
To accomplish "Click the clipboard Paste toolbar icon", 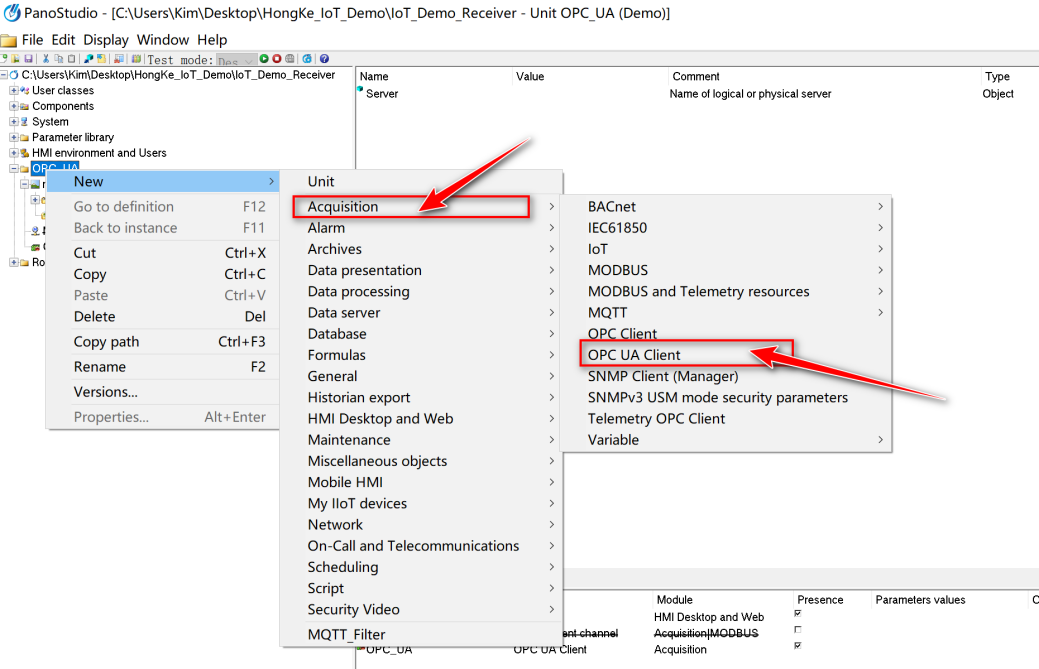I will [x=72, y=59].
